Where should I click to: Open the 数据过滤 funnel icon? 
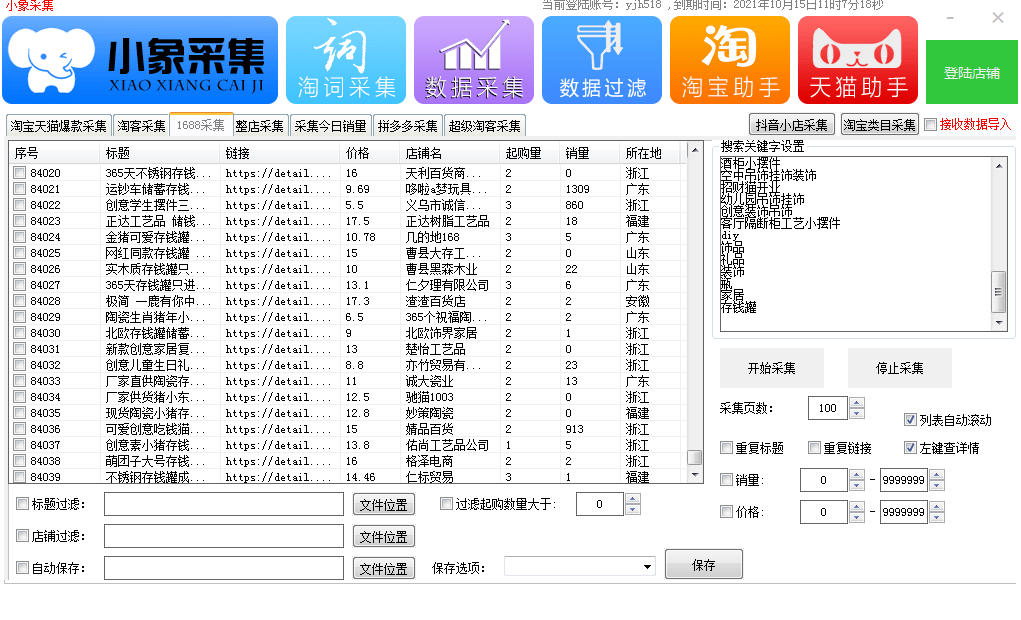coord(601,59)
